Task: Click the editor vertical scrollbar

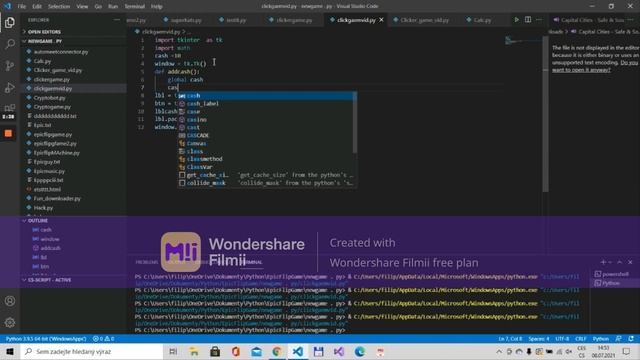Action: [545, 114]
